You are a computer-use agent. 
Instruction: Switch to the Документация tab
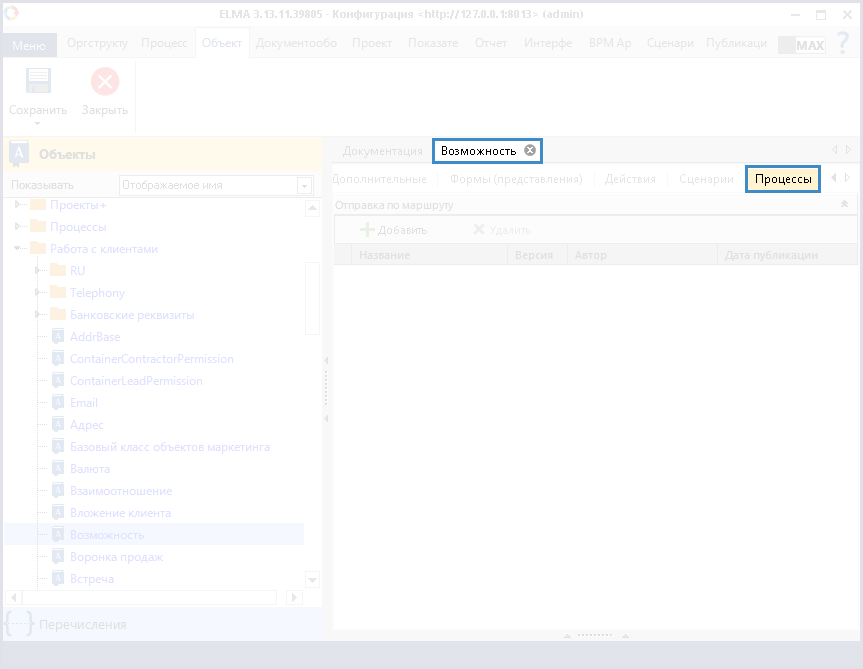click(383, 151)
